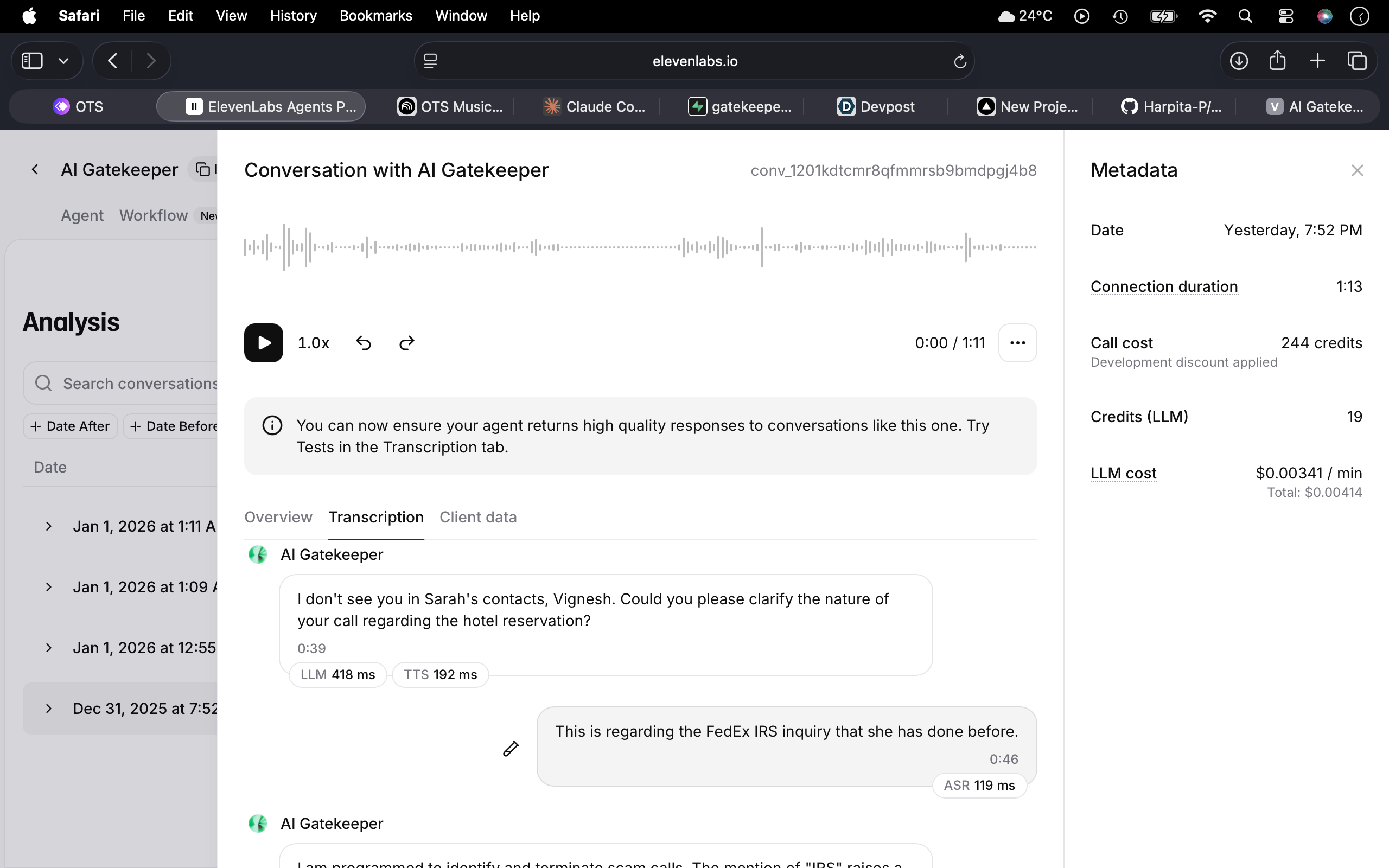Click the Connection duration label
This screenshot has height=868, width=1389.
pos(1164,286)
